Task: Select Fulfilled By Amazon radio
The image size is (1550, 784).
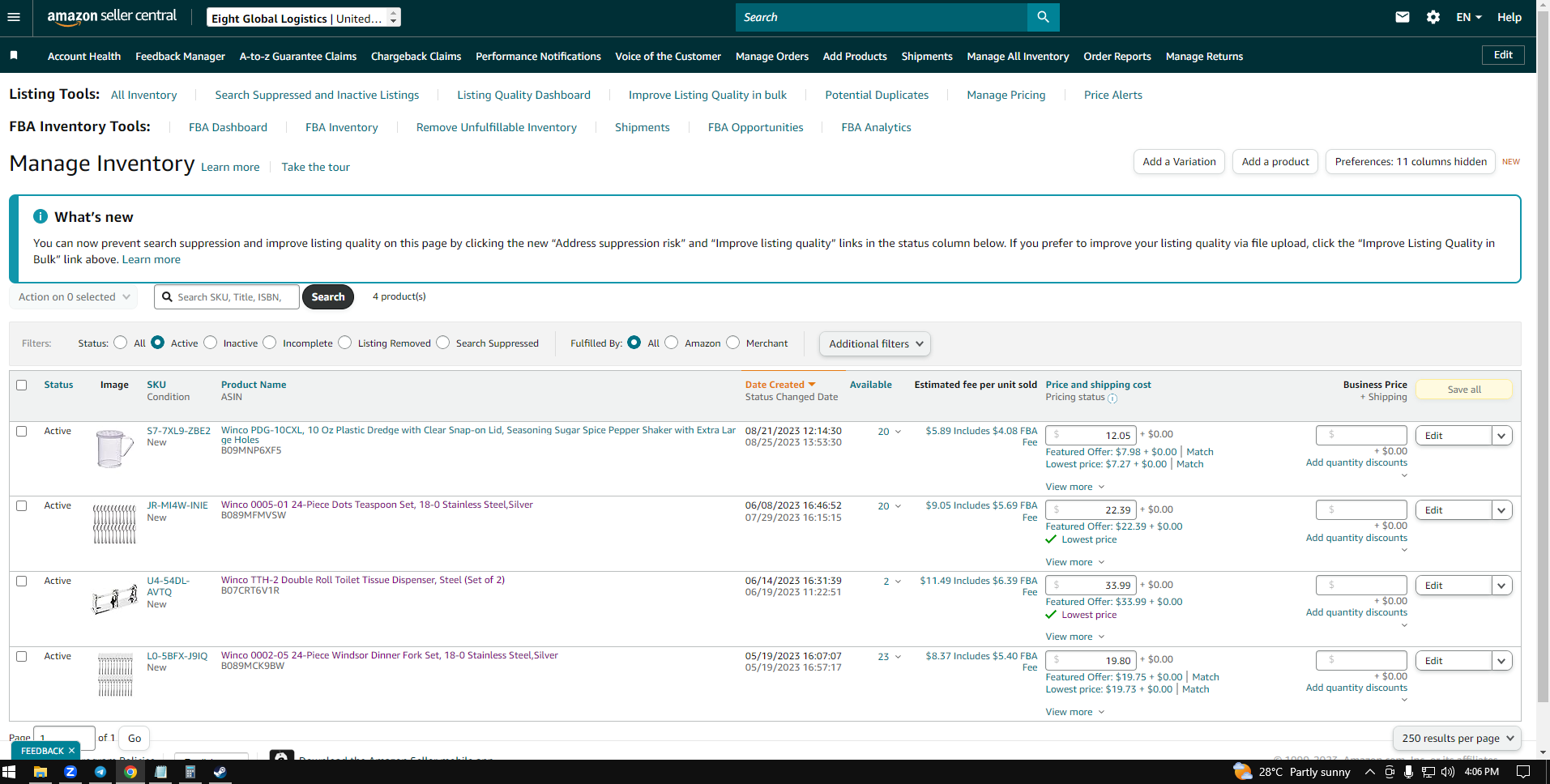Action: pyautogui.click(x=672, y=343)
